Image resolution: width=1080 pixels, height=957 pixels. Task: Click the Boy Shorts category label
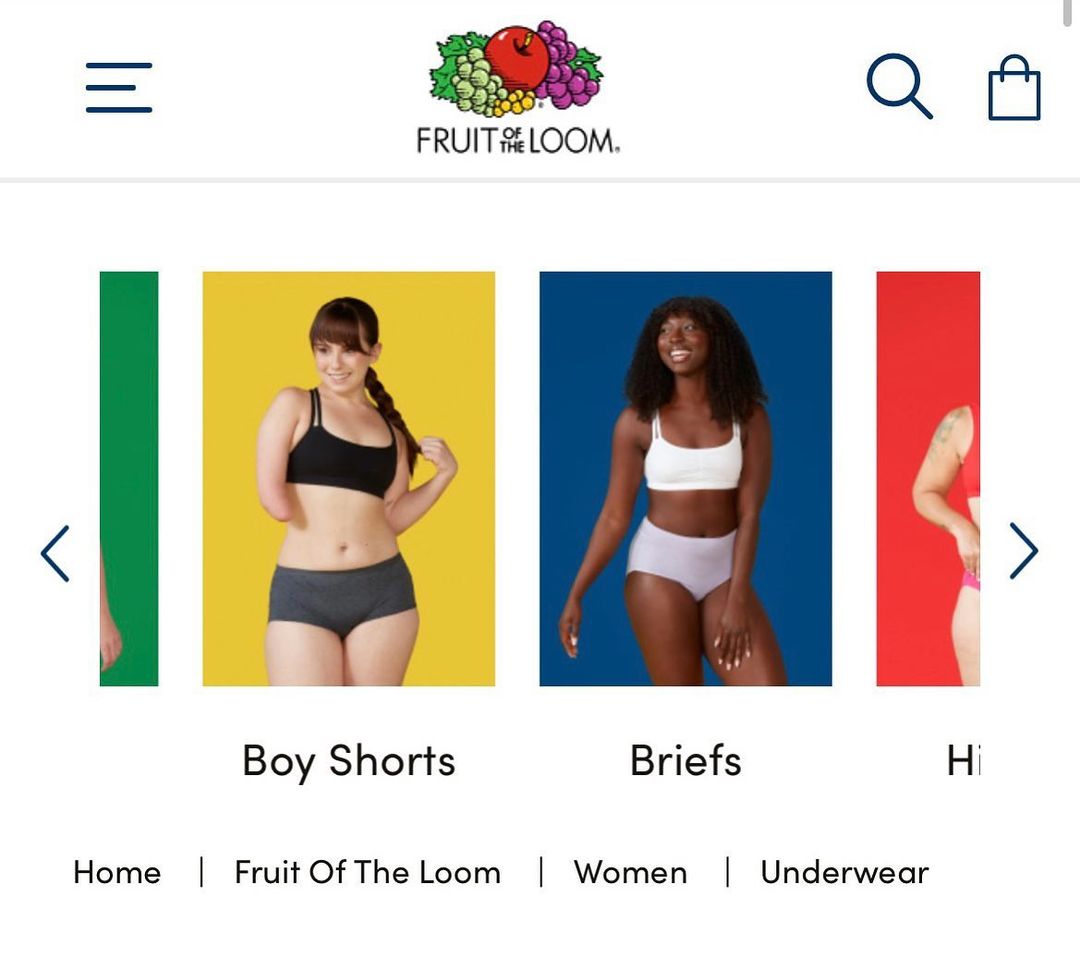pyautogui.click(x=349, y=761)
